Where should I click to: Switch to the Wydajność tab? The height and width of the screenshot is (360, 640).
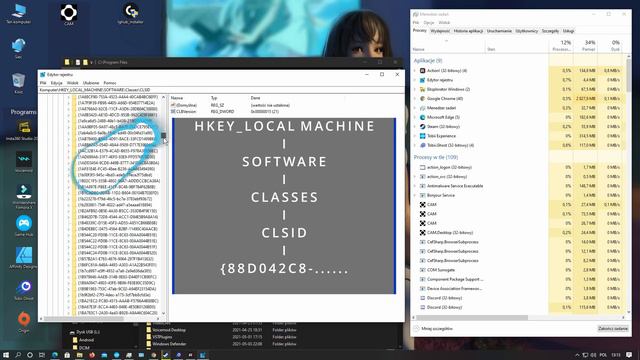[440, 31]
